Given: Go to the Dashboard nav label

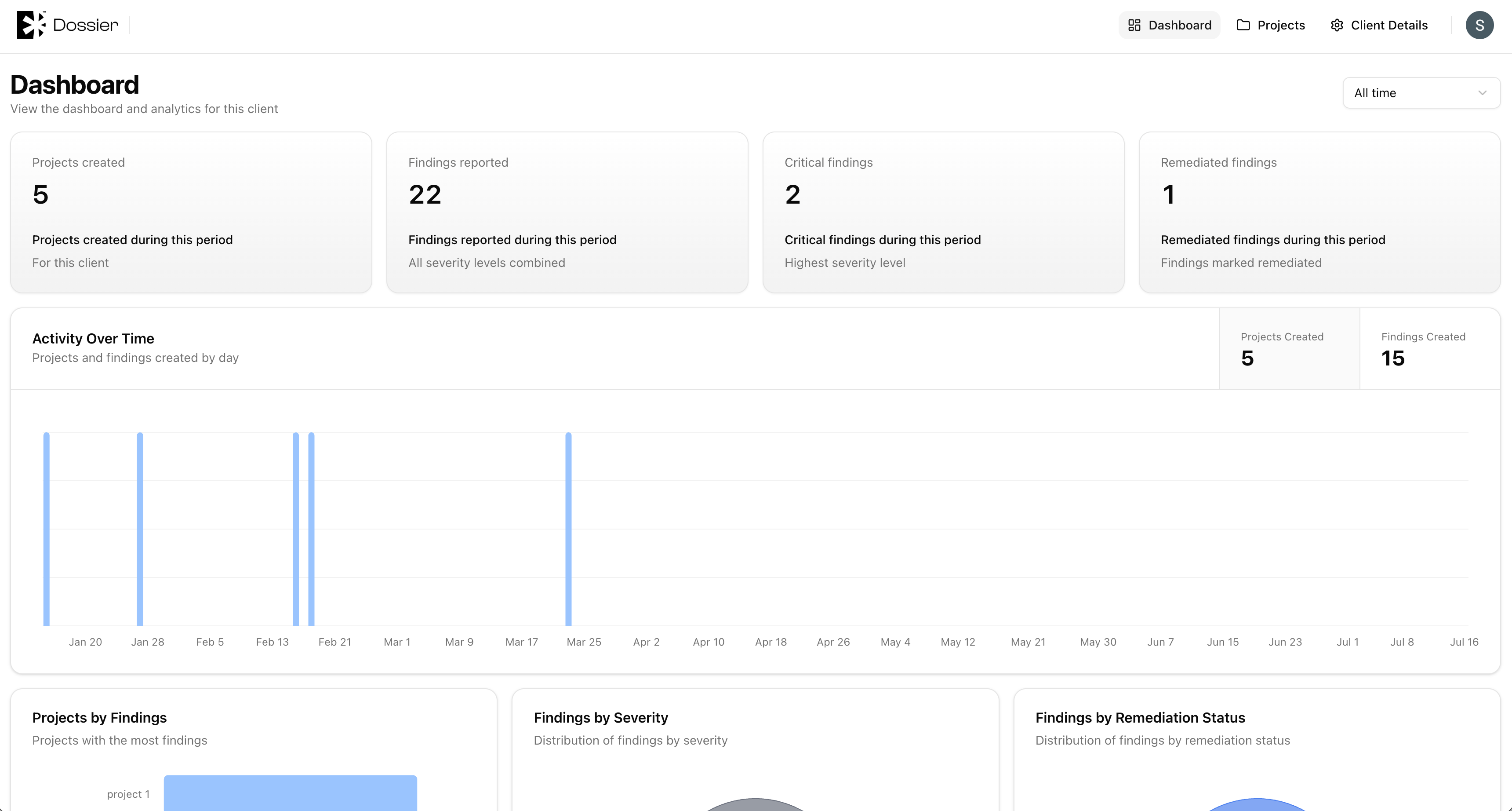Looking at the screenshot, I should (1180, 25).
